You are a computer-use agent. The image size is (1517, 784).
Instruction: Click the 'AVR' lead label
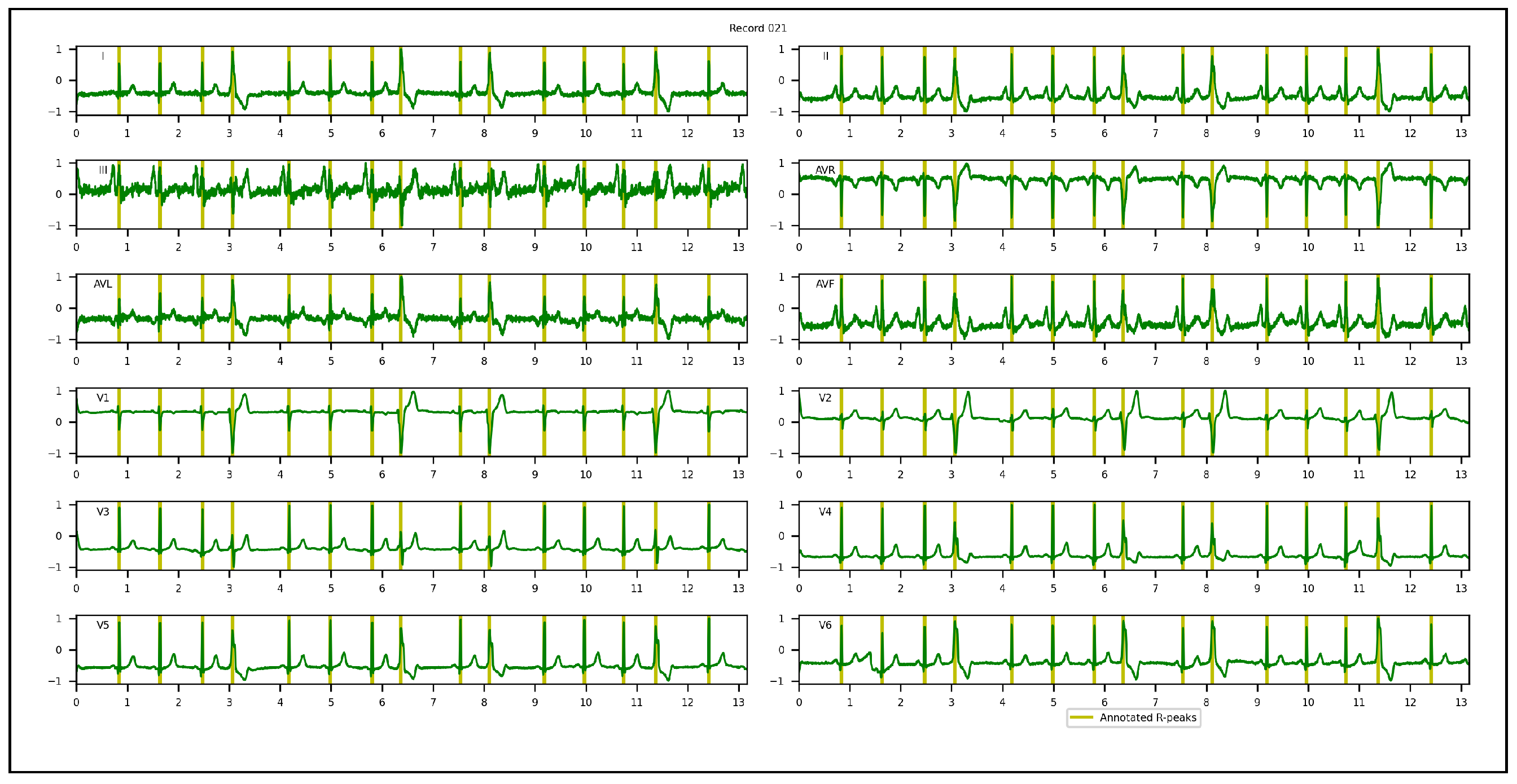(x=825, y=170)
